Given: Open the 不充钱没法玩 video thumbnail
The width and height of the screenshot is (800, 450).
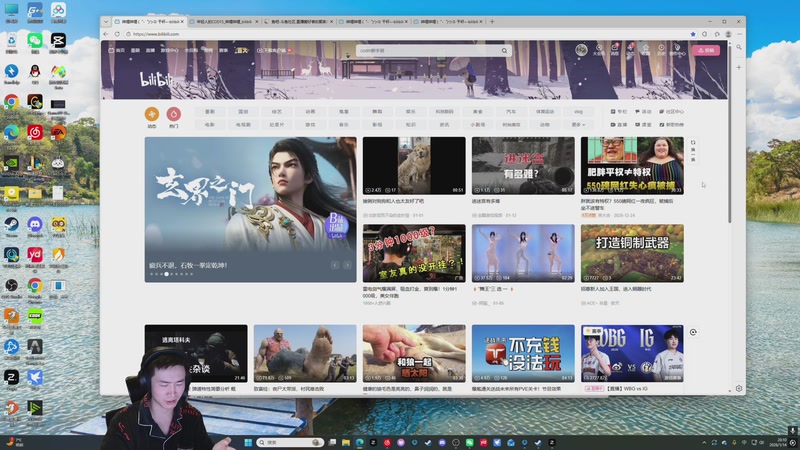Looking at the screenshot, I should point(523,353).
